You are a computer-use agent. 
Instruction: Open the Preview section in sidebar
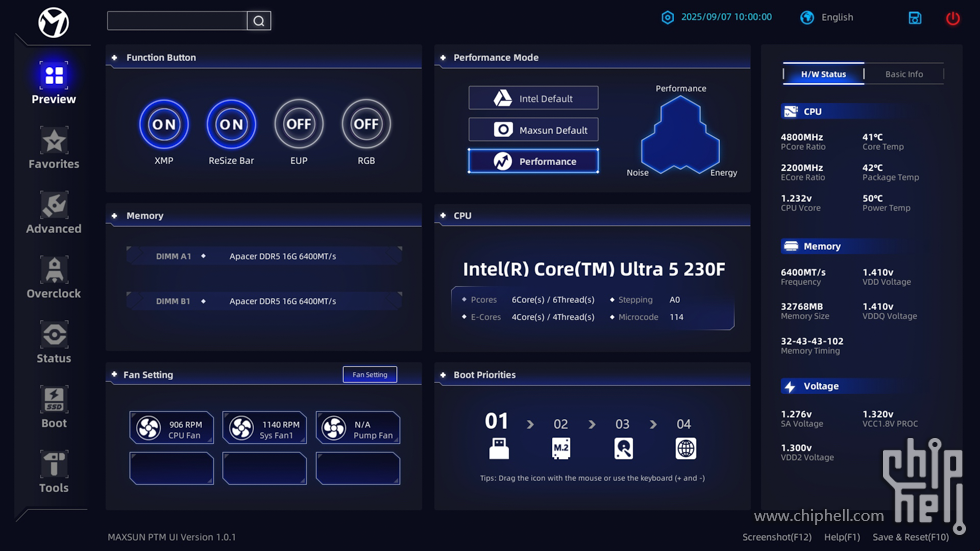(x=54, y=82)
